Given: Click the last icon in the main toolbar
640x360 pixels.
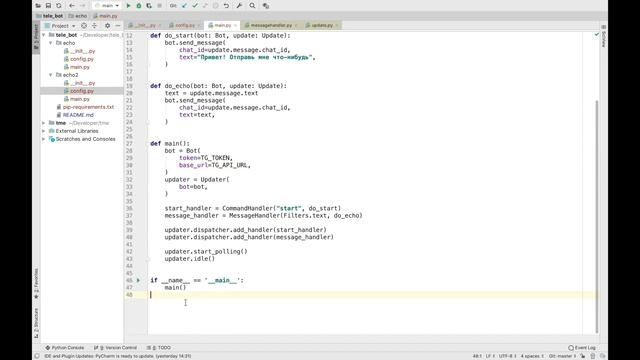Looking at the screenshot, I should [x=266, y=6].
